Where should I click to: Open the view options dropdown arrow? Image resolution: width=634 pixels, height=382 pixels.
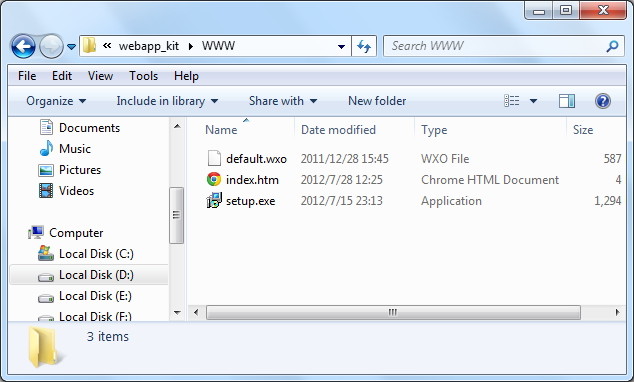tap(533, 101)
